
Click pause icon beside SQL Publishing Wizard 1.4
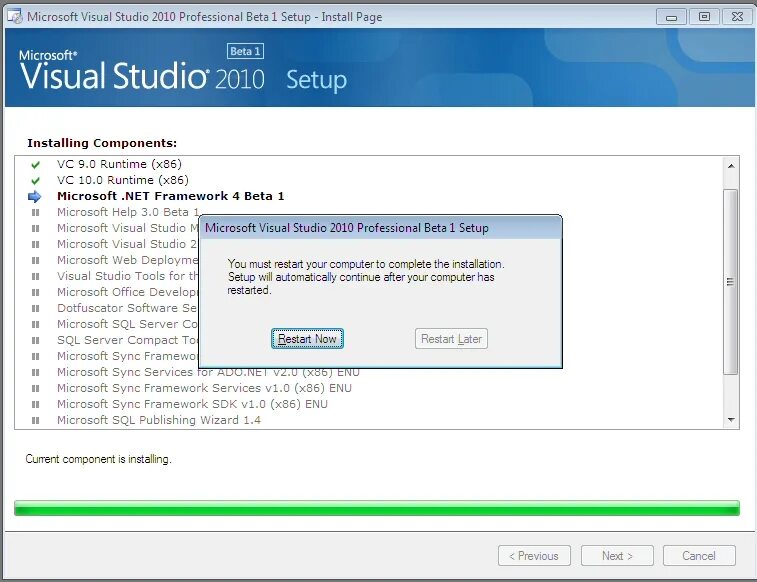pos(35,420)
